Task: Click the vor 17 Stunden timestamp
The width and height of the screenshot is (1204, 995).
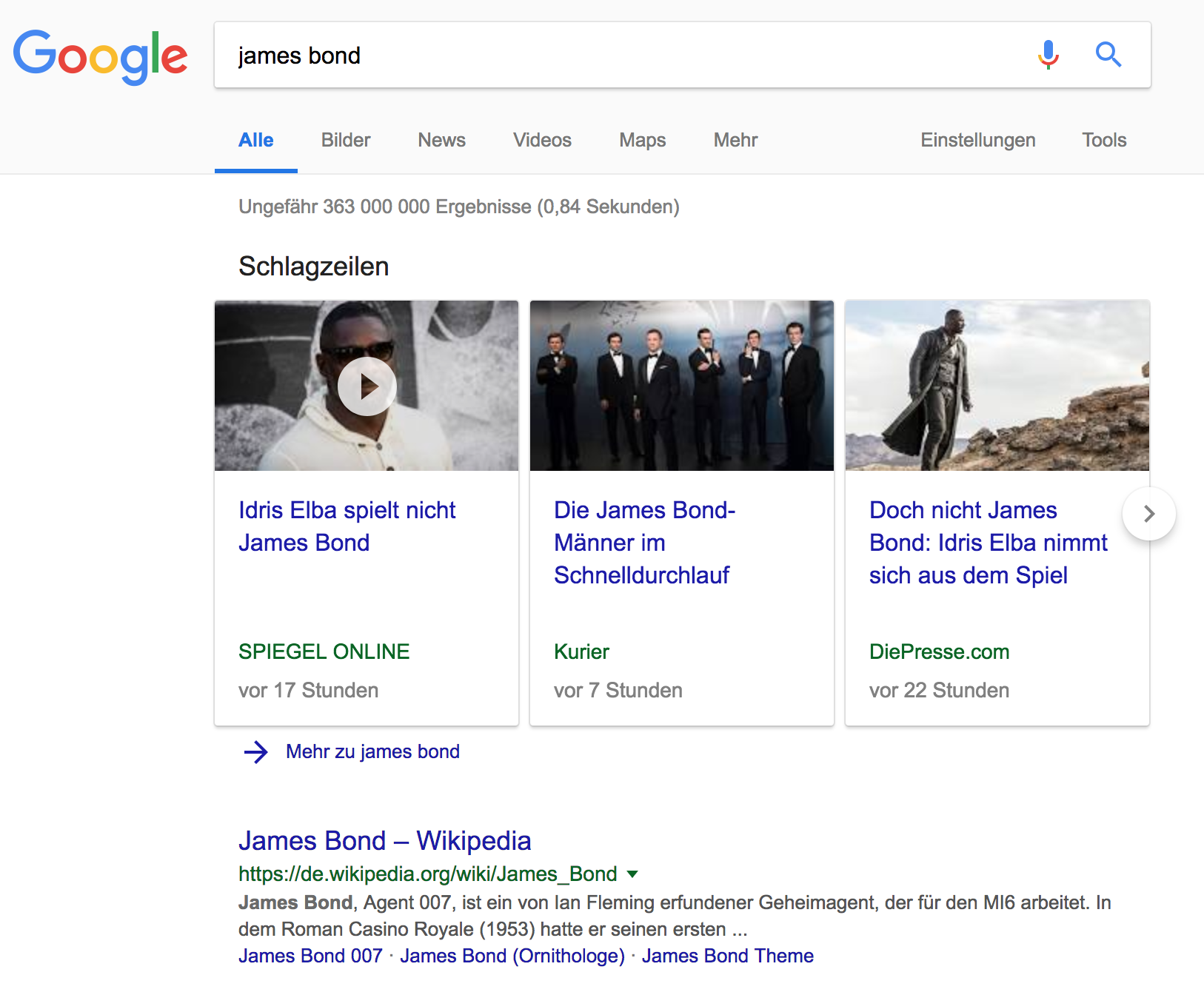Action: (x=308, y=690)
